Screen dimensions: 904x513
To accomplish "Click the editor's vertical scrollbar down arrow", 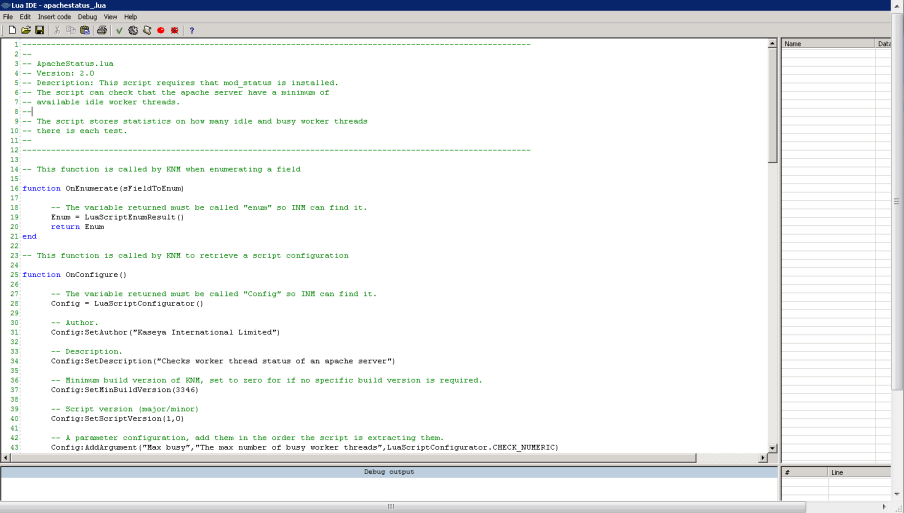I will 772,447.
